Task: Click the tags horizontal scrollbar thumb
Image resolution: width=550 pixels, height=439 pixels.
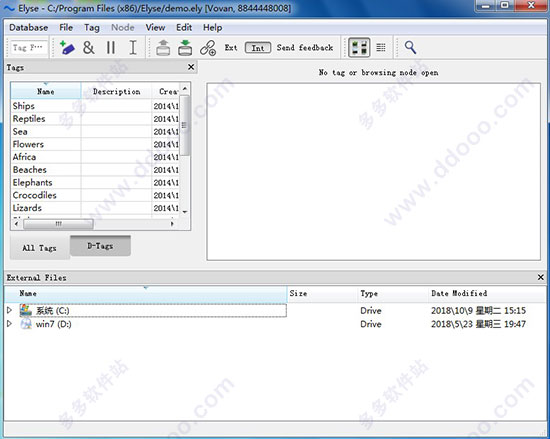Action: coord(58,224)
